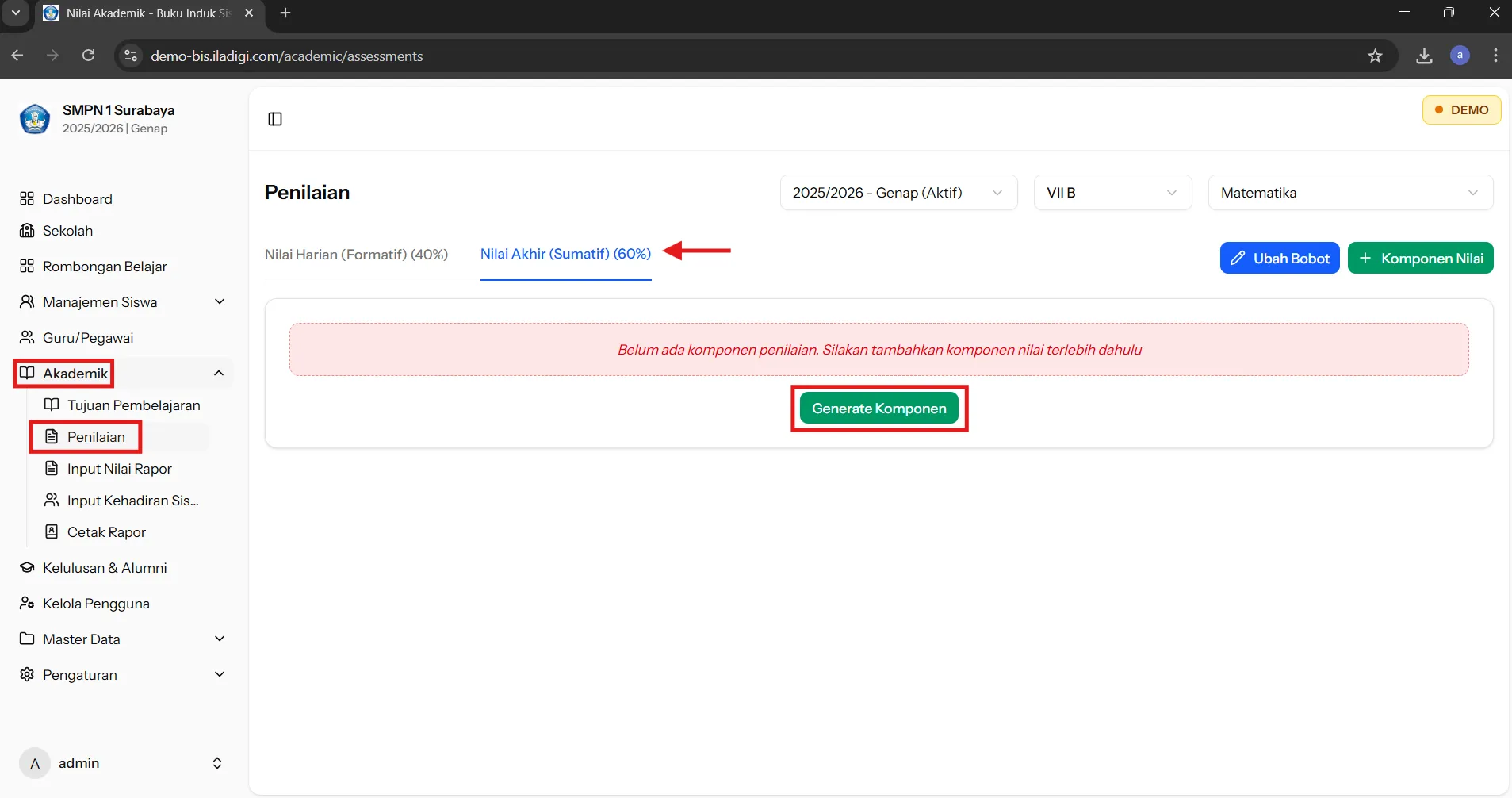The width and height of the screenshot is (1512, 798).
Task: Click the Akademik book icon
Action: point(27,373)
